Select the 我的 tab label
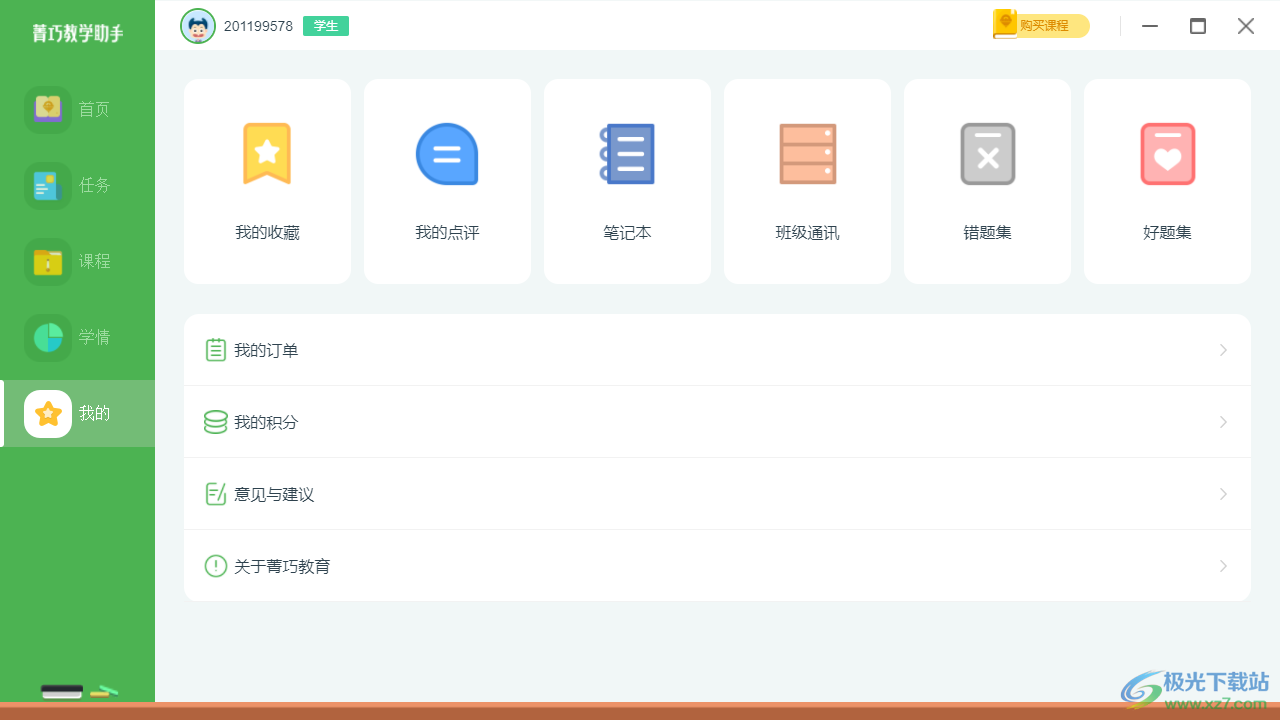This screenshot has width=1280, height=720. [94, 413]
